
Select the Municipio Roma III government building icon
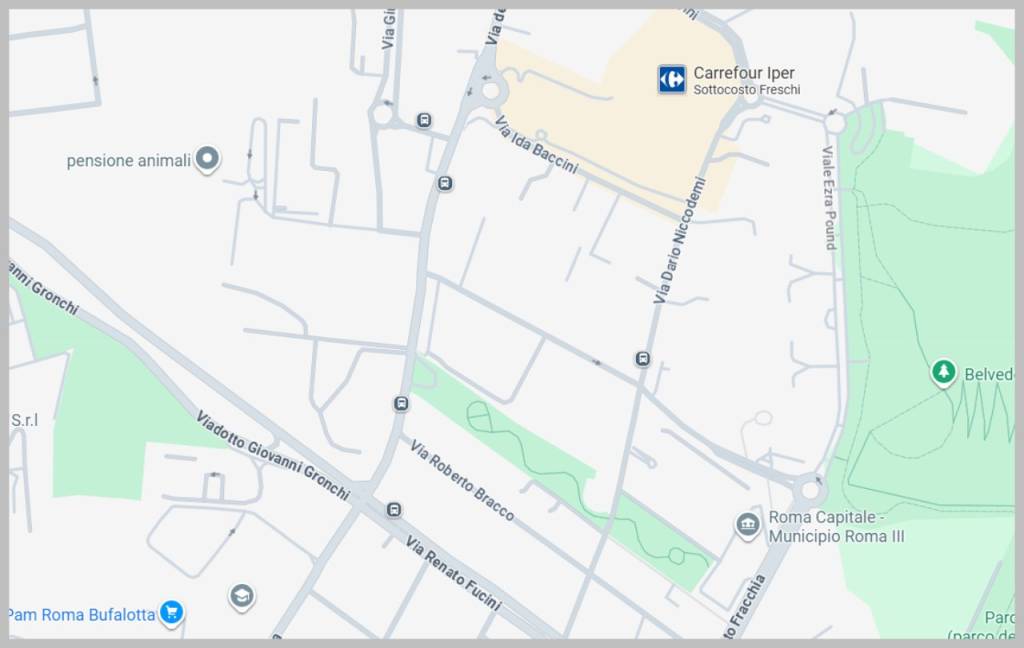tap(748, 525)
